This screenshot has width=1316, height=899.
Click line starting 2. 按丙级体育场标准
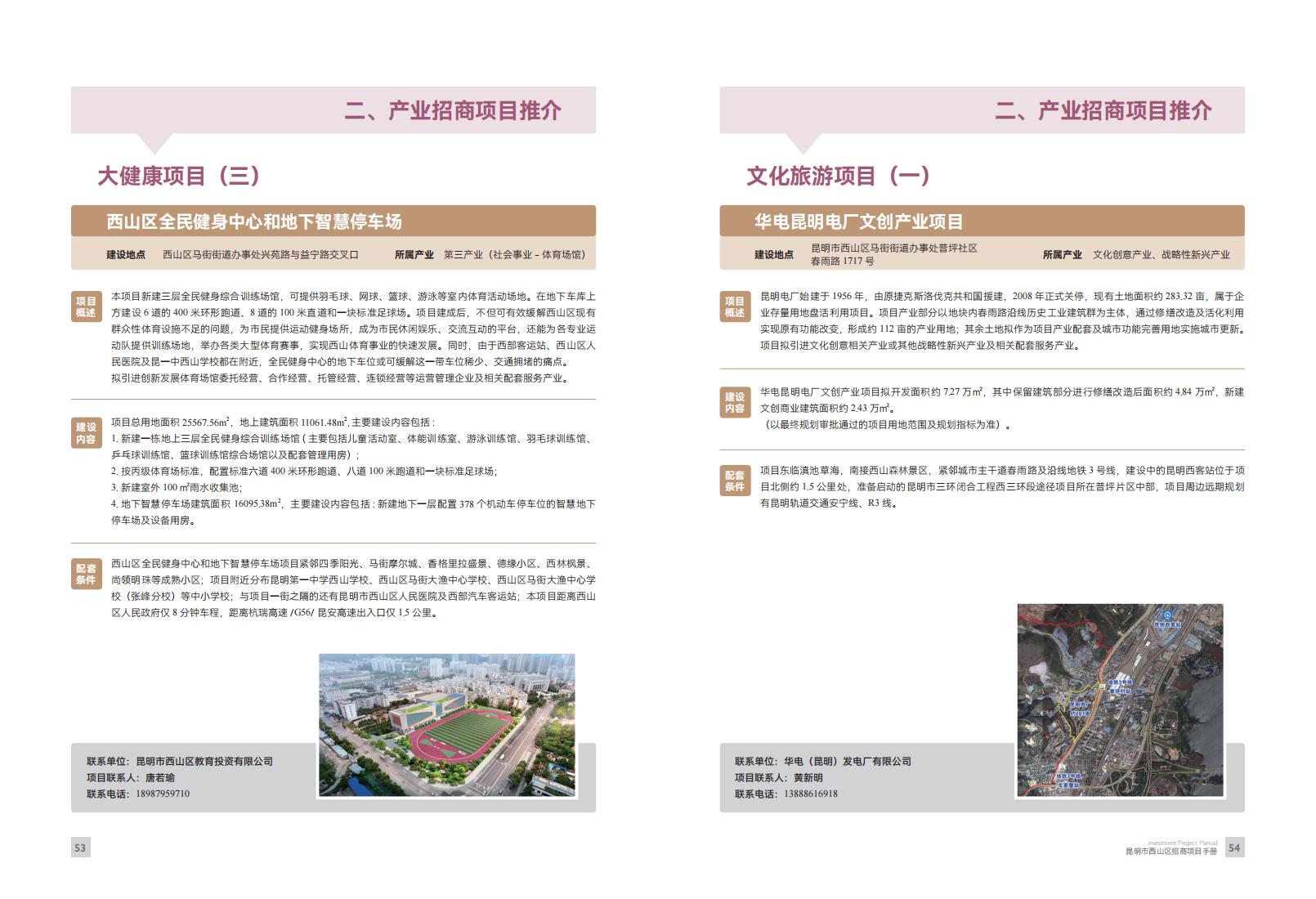coord(304,471)
